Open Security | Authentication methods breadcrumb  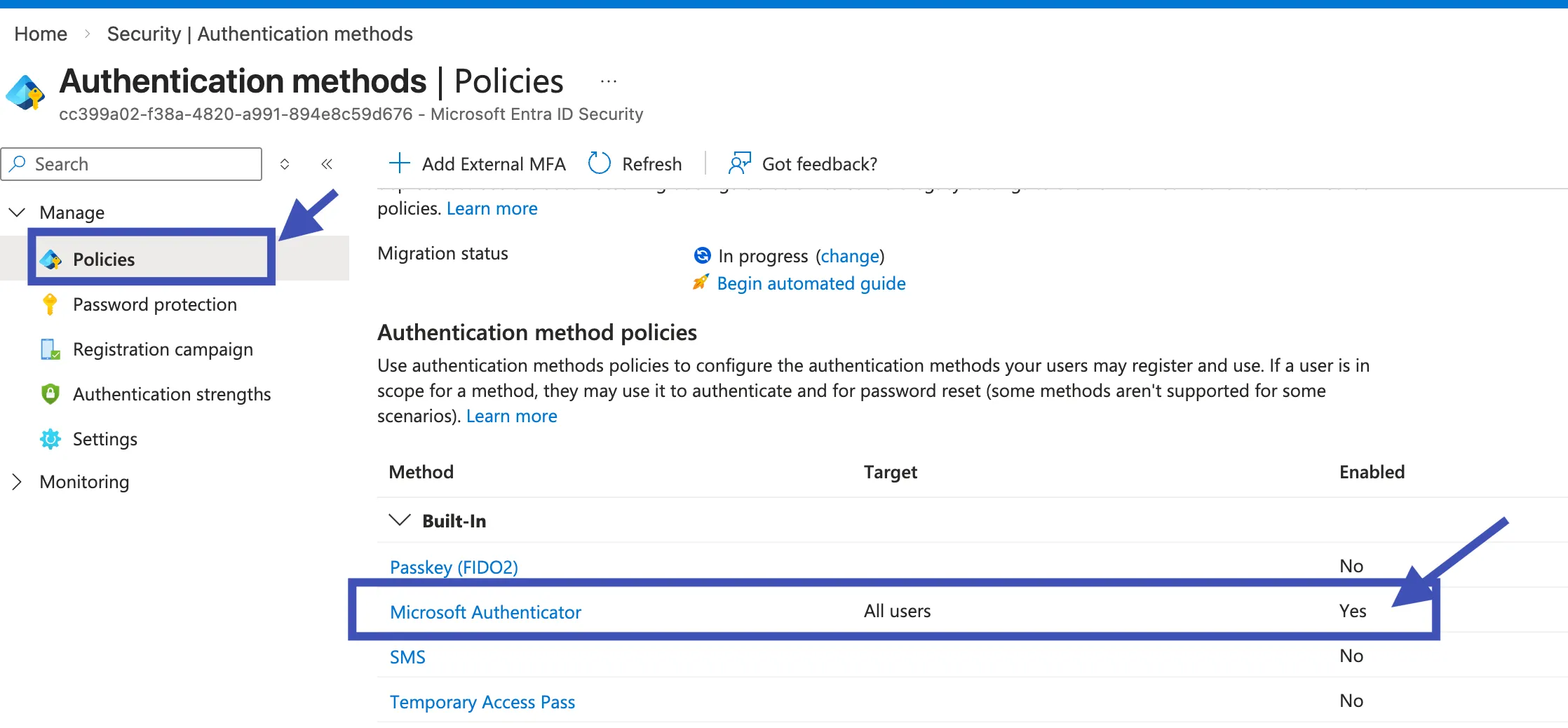(259, 34)
